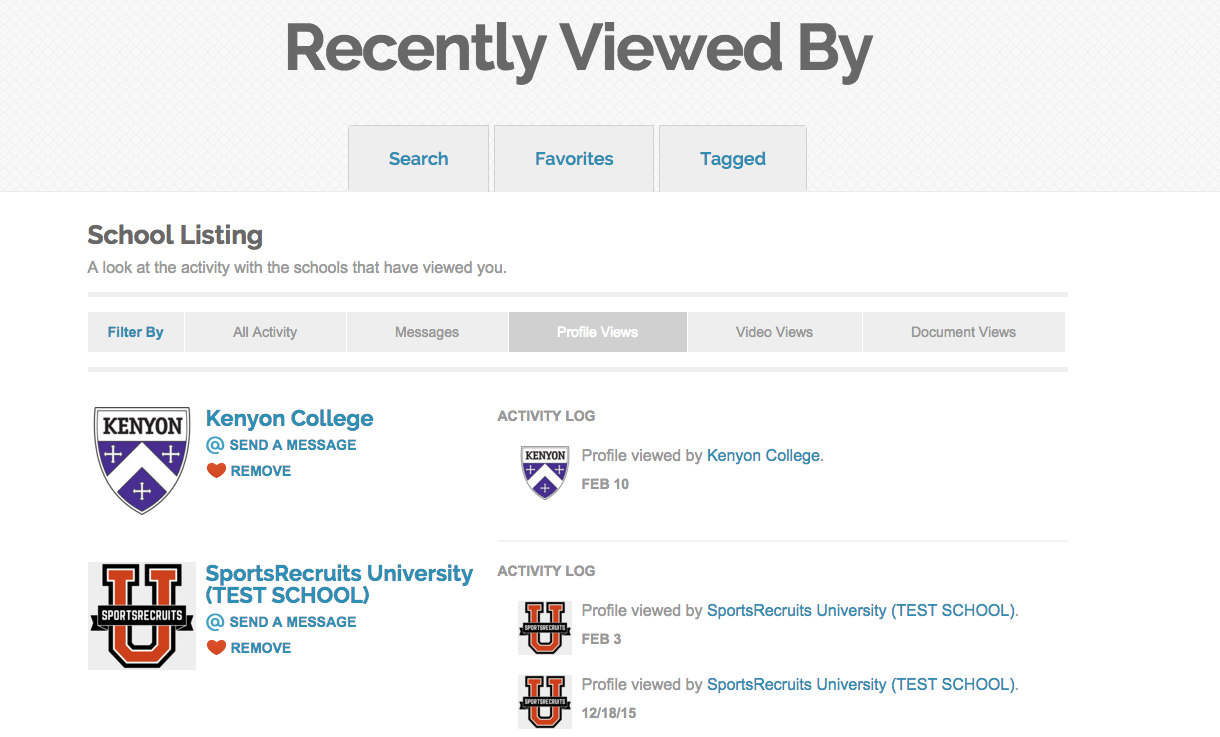The image size is (1220, 737).
Task: Show only Video Views activity
Action: click(x=775, y=332)
